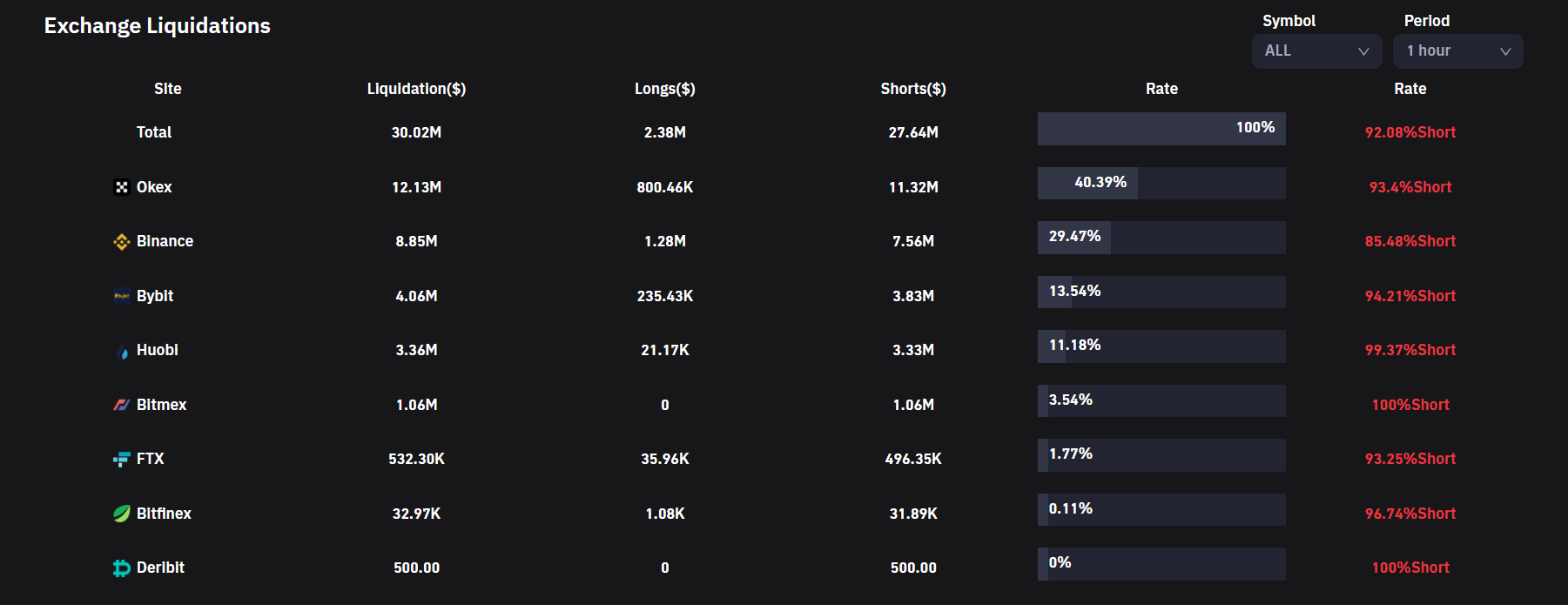Click the Bybit exchange logo icon
Image resolution: width=1568 pixels, height=605 pixels.
[x=122, y=296]
